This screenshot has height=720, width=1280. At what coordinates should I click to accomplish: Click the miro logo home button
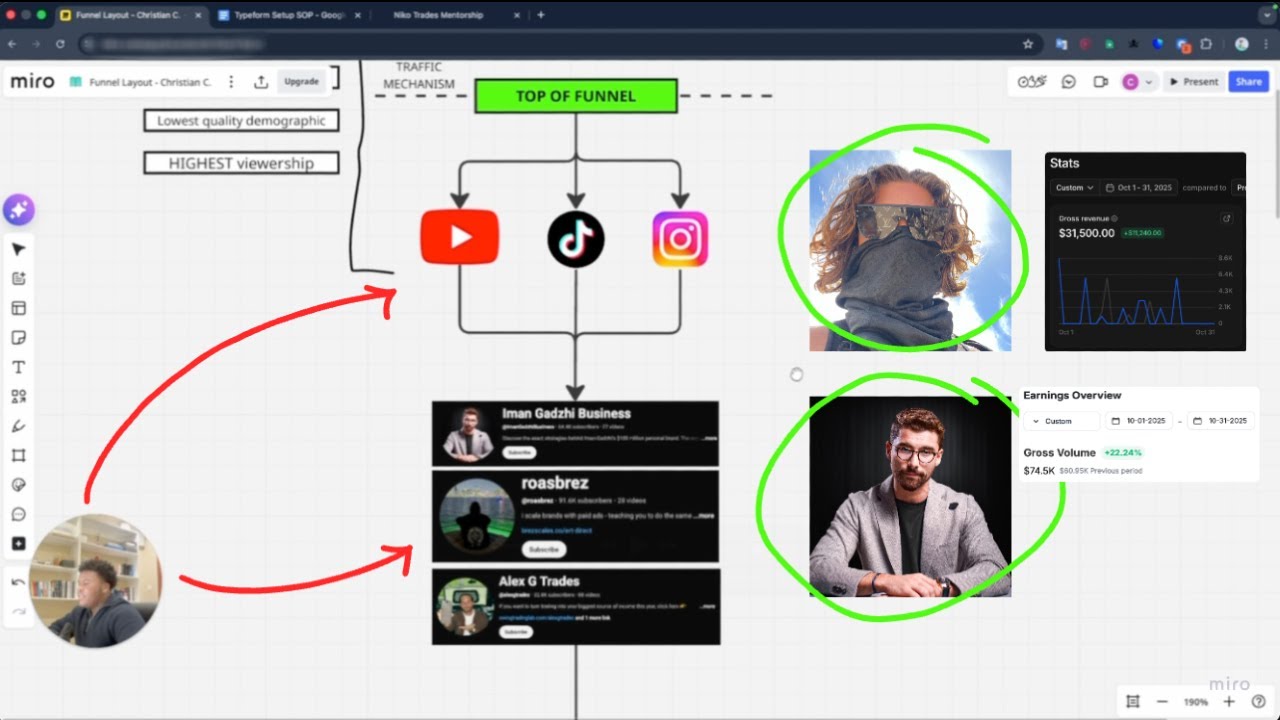(x=33, y=82)
